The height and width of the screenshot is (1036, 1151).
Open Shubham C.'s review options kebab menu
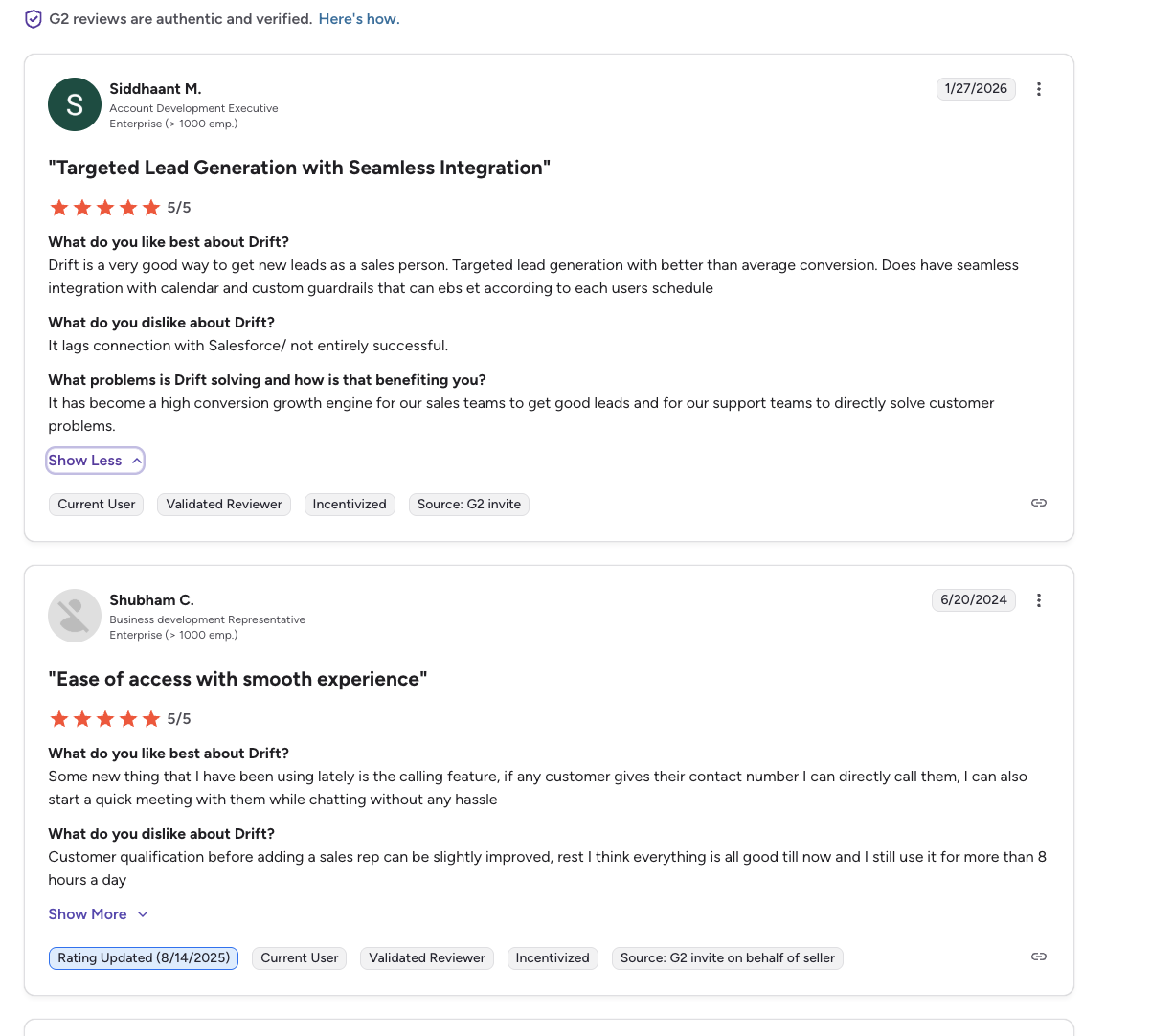(1039, 599)
